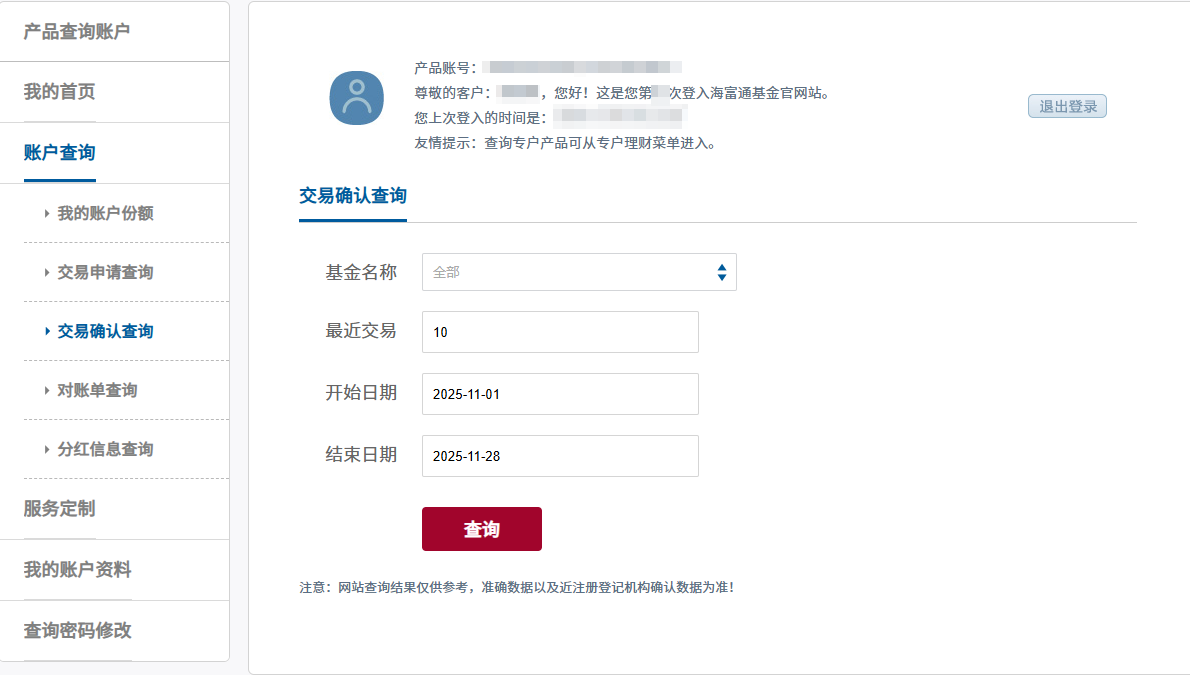Viewport: 1190px width, 675px height.
Task: Click the 开始日期 date field
Action: (560, 394)
